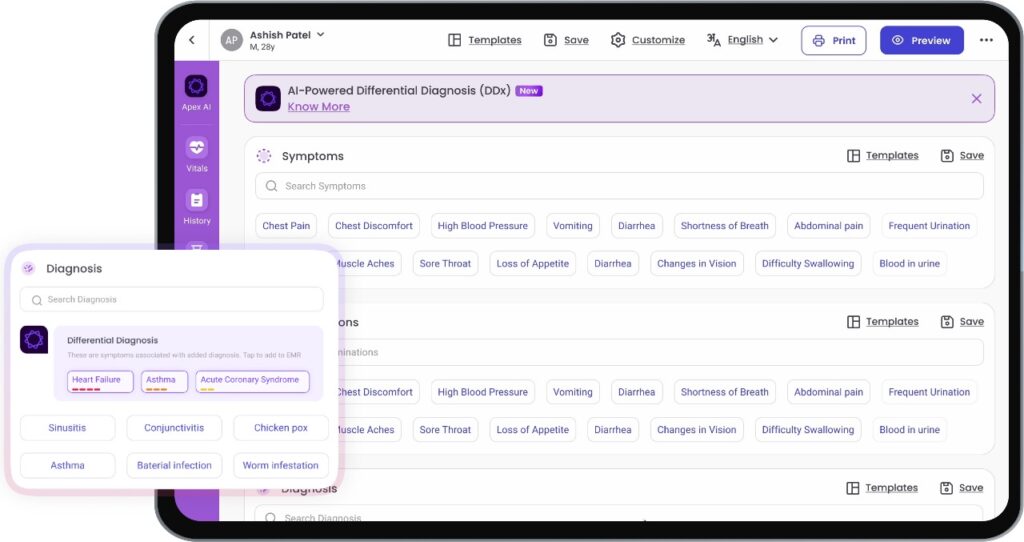Viewport: 1024px width, 542px height.
Task: Open the Vitals sidebar section
Action: pyautogui.click(x=196, y=150)
